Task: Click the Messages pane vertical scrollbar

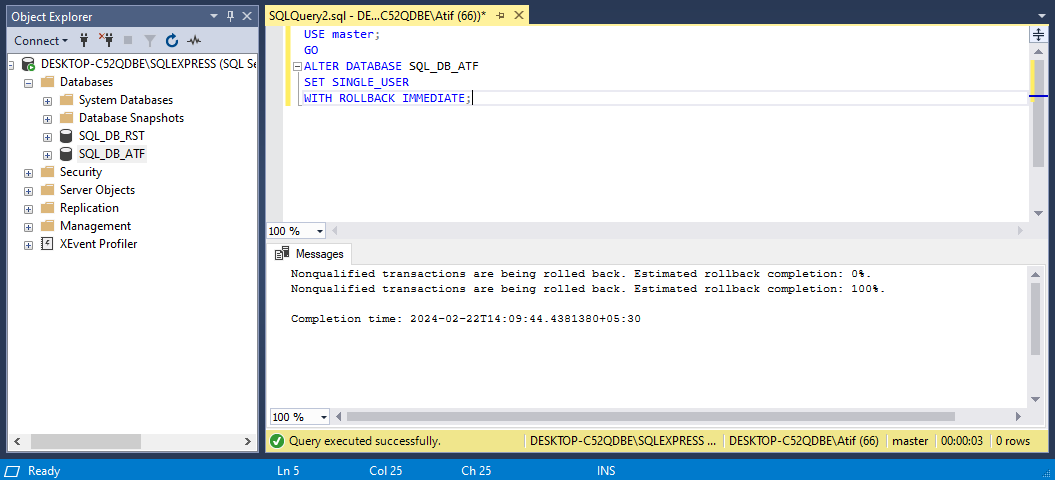Action: click(x=1035, y=318)
